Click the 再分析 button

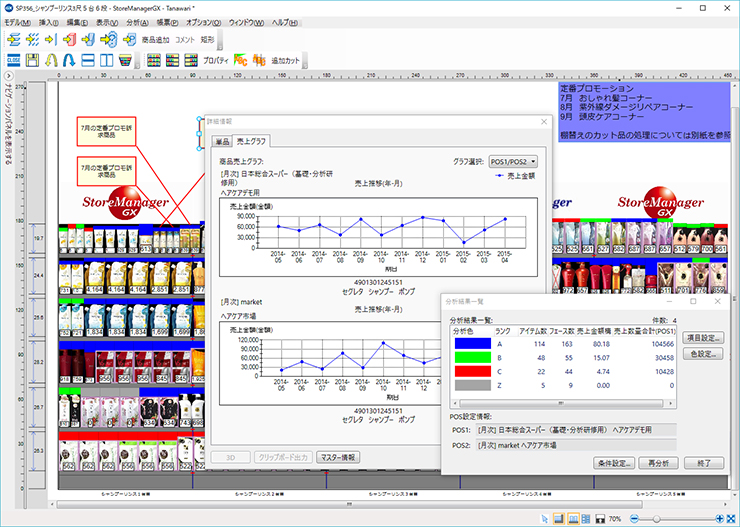click(658, 463)
